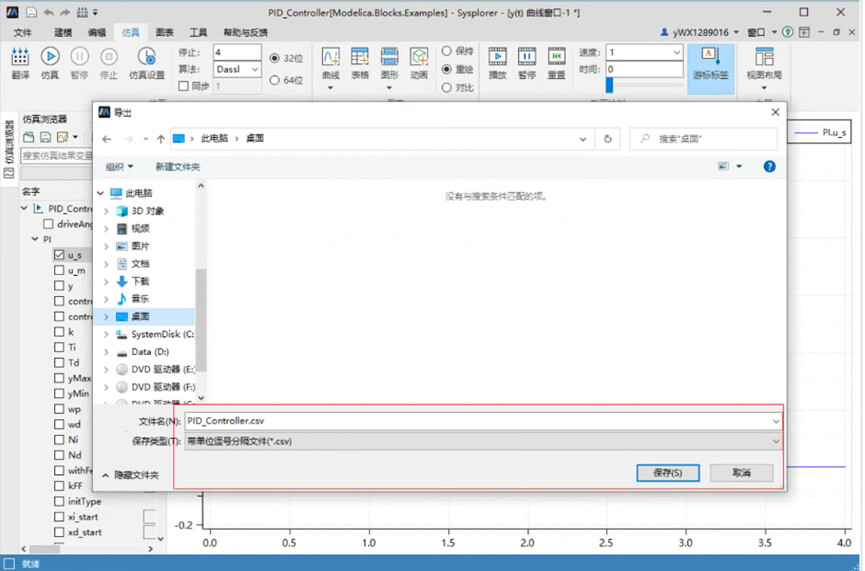Refresh the folder listing in dialog
865x571 pixels.
click(x=607, y=139)
